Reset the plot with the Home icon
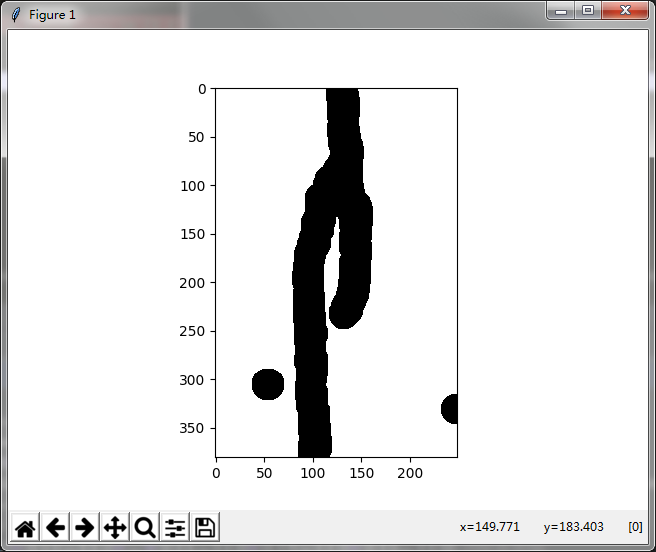This screenshot has width=656, height=552. click(x=25, y=527)
